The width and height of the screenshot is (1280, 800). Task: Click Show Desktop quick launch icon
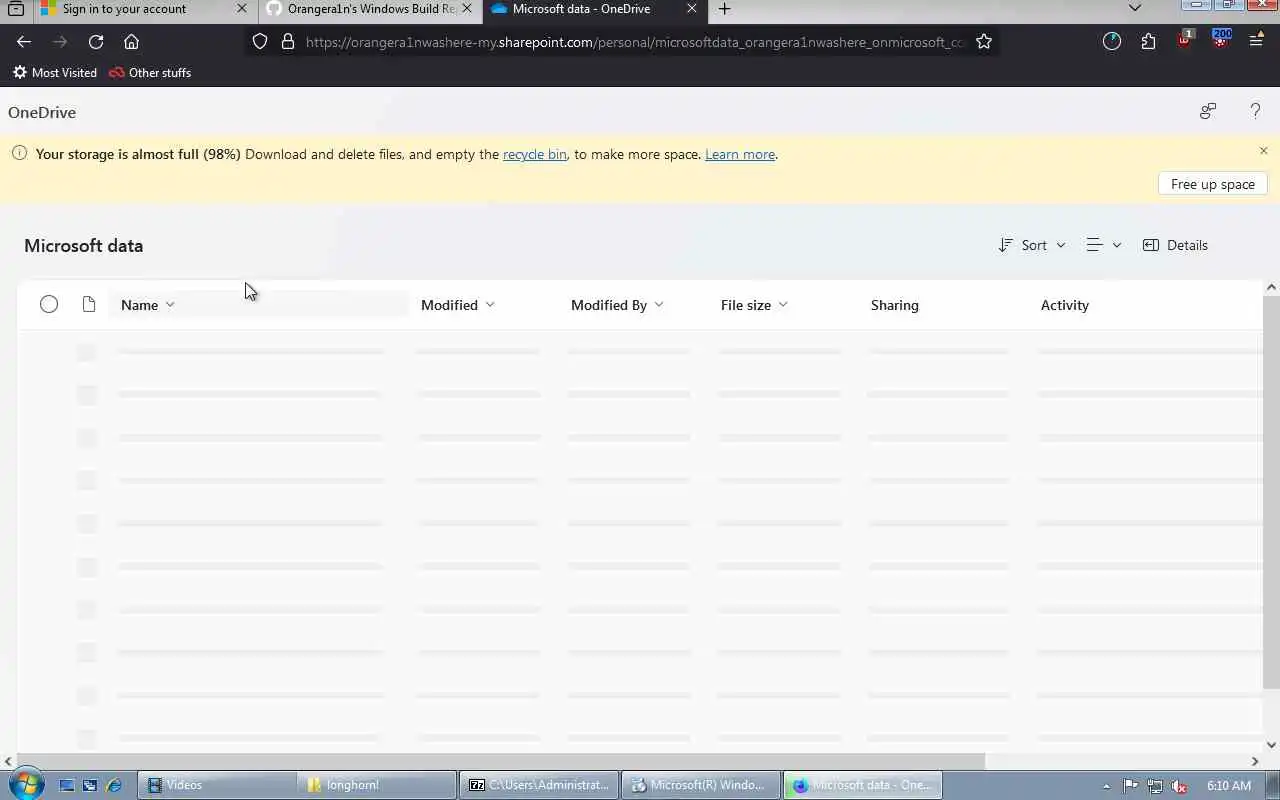tap(67, 786)
